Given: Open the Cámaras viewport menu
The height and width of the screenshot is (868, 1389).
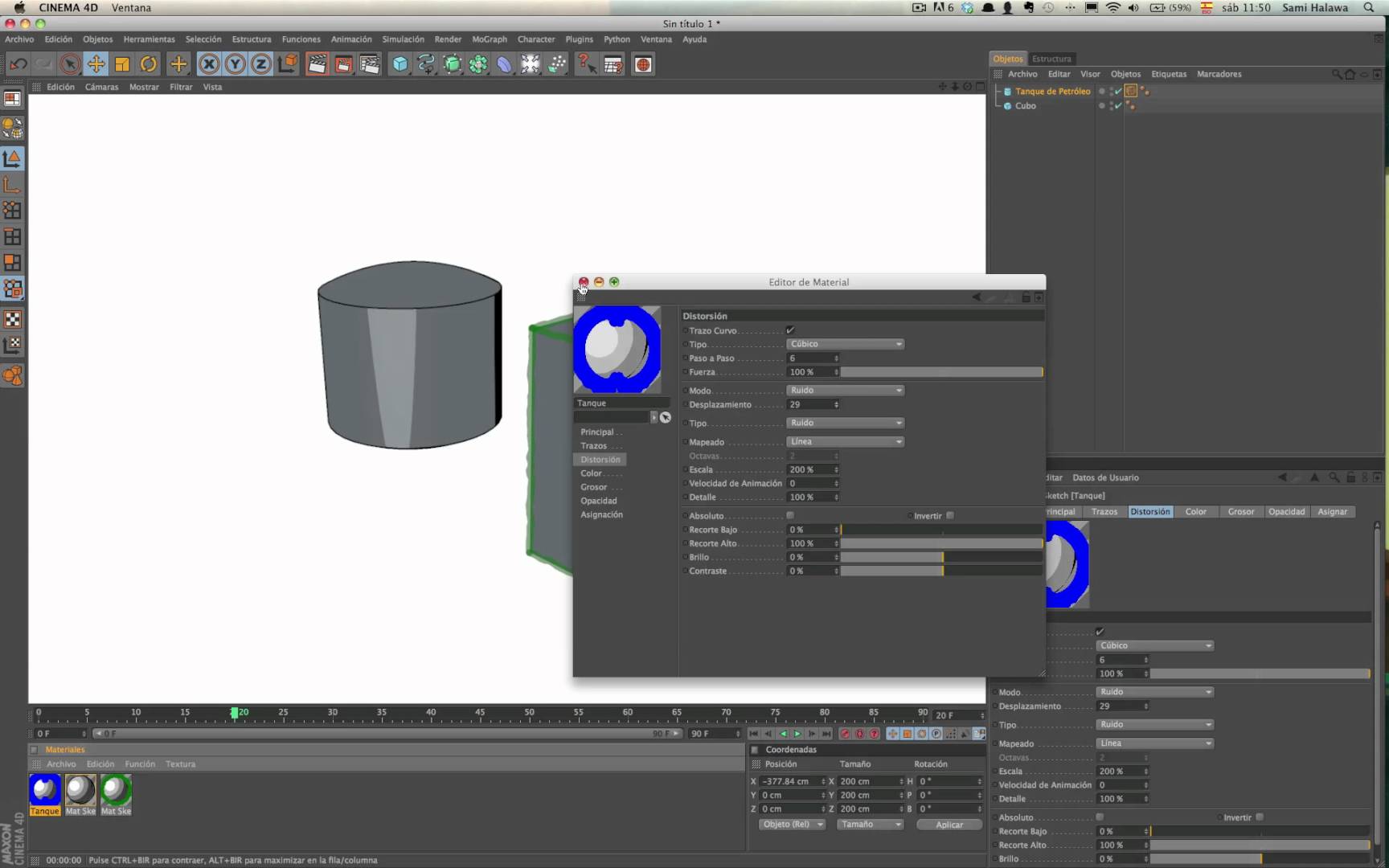Looking at the screenshot, I should click(x=101, y=87).
